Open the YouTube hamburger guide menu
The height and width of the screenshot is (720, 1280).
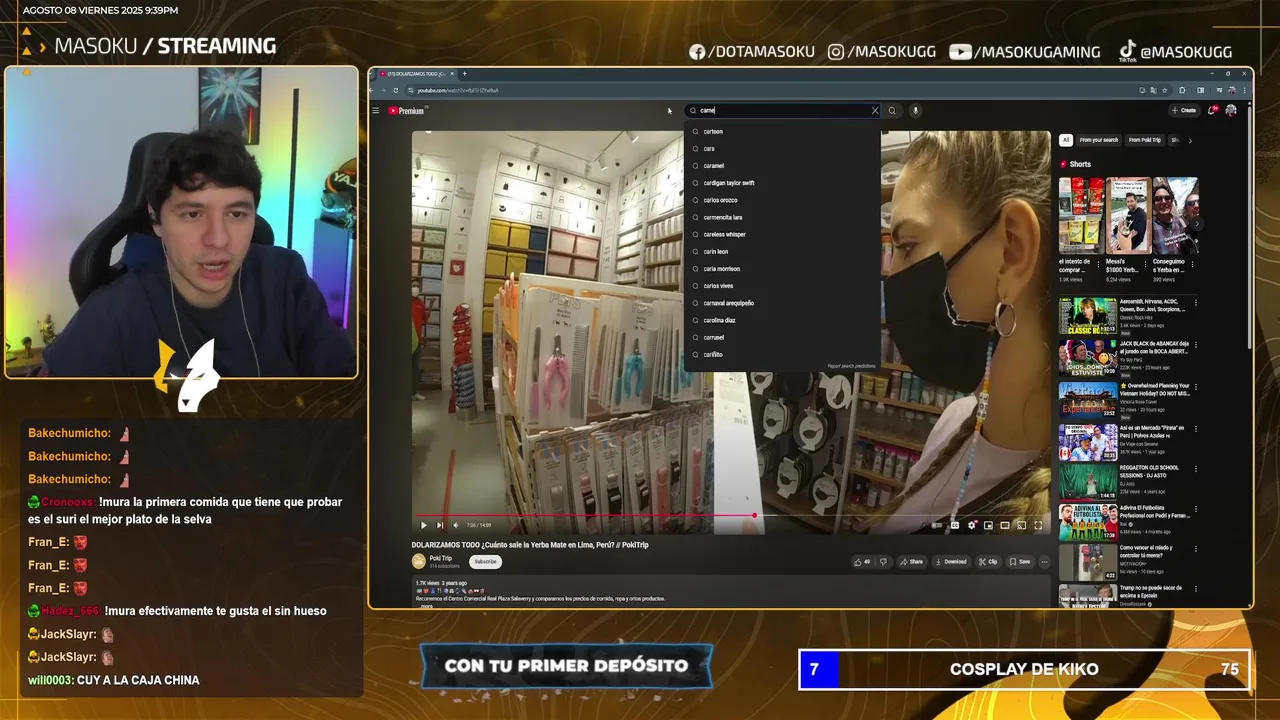[376, 111]
